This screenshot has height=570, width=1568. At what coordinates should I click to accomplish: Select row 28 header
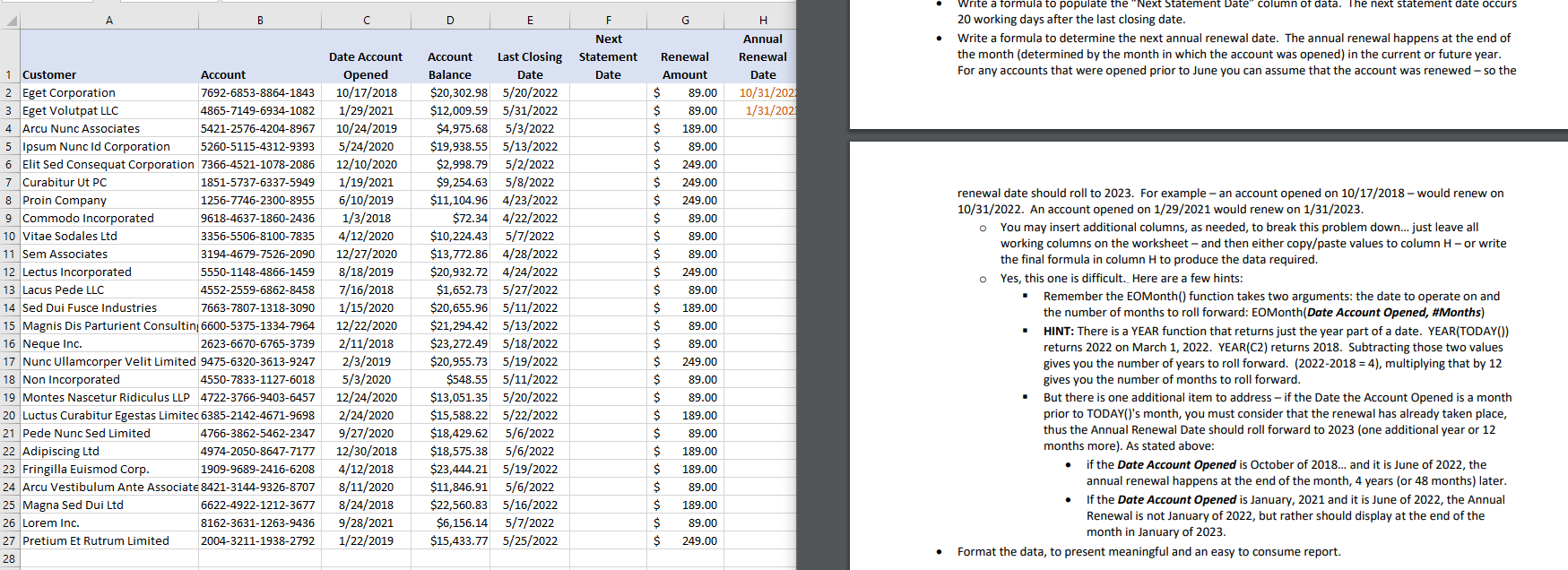tap(10, 558)
